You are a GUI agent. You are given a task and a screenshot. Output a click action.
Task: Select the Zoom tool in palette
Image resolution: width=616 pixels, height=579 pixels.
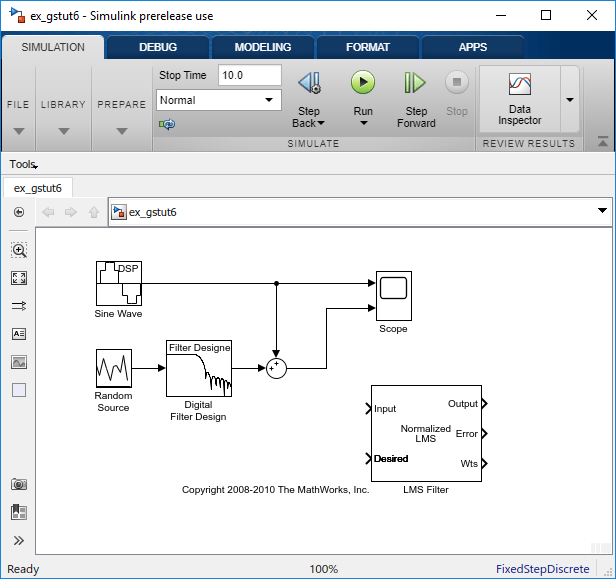coord(19,250)
